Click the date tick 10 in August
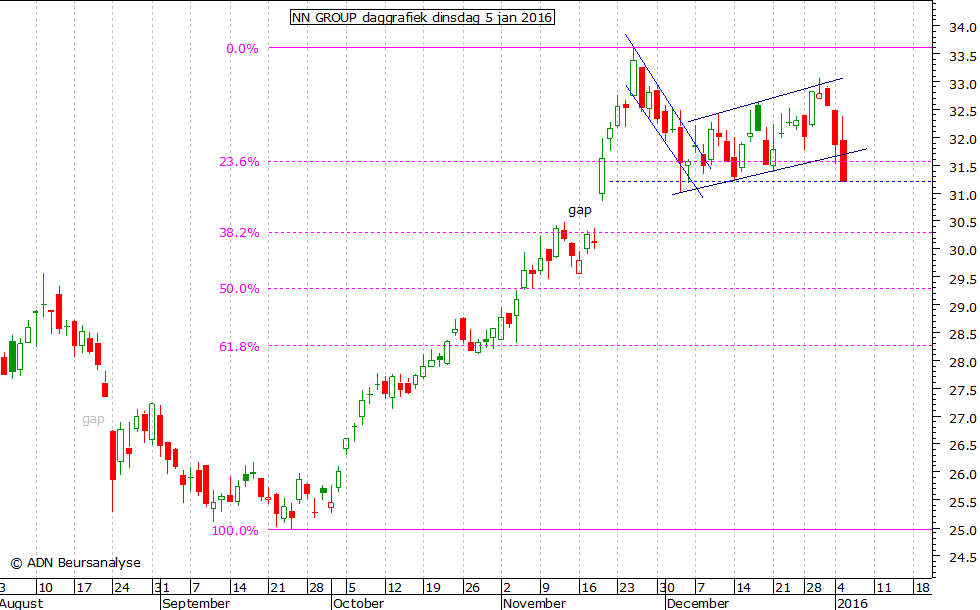The image size is (980, 610). [x=45, y=588]
